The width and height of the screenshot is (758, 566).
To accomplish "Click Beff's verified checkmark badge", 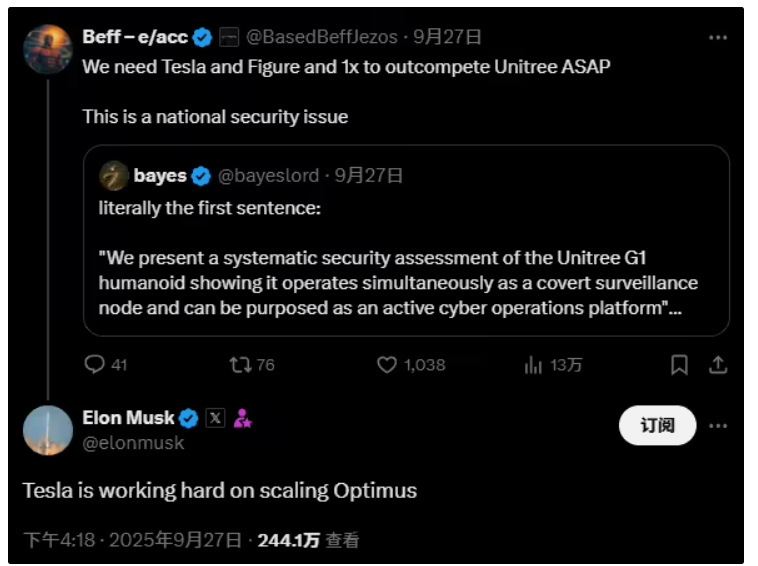I will point(202,38).
